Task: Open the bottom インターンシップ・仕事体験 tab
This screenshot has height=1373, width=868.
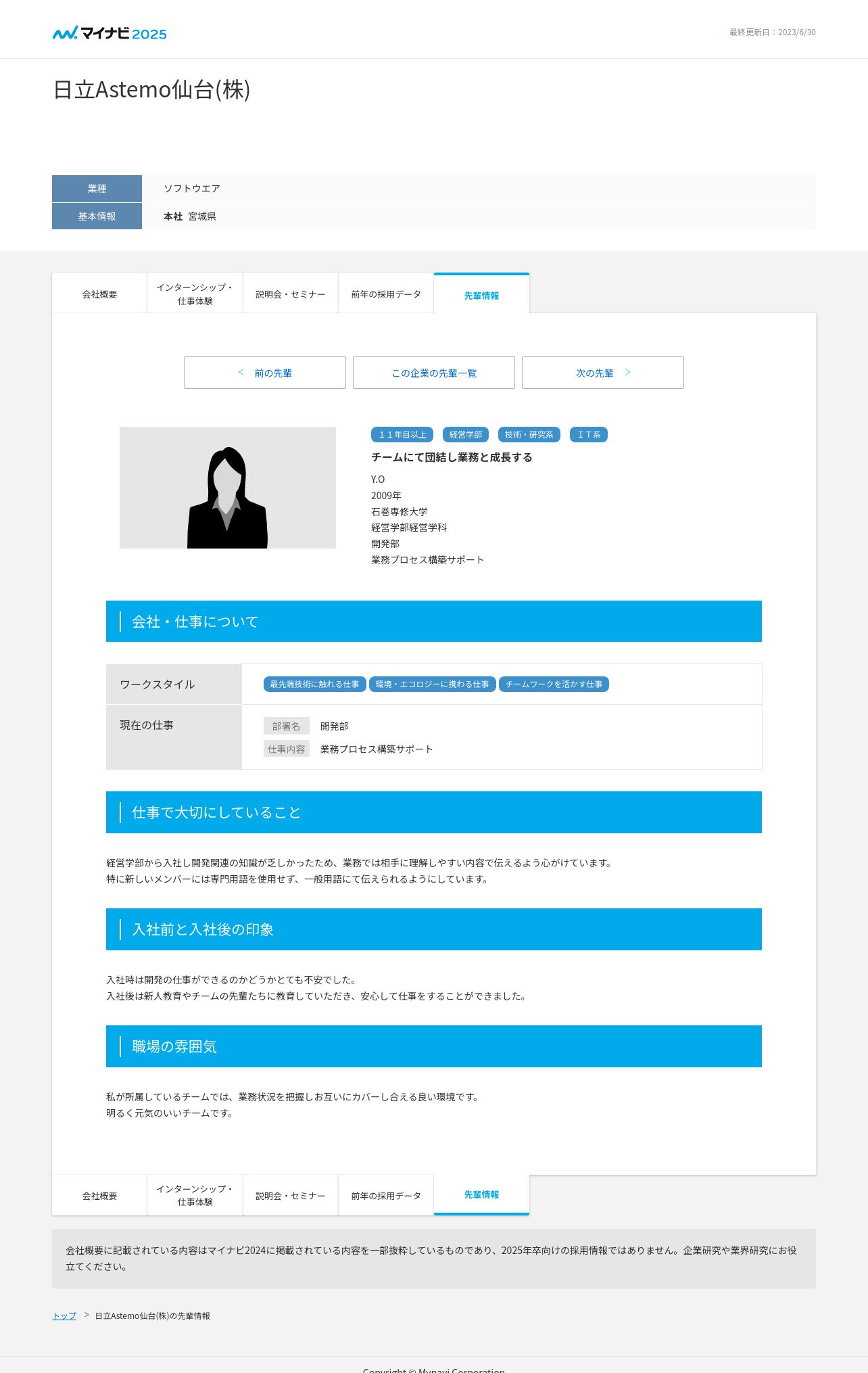Action: point(195,1196)
